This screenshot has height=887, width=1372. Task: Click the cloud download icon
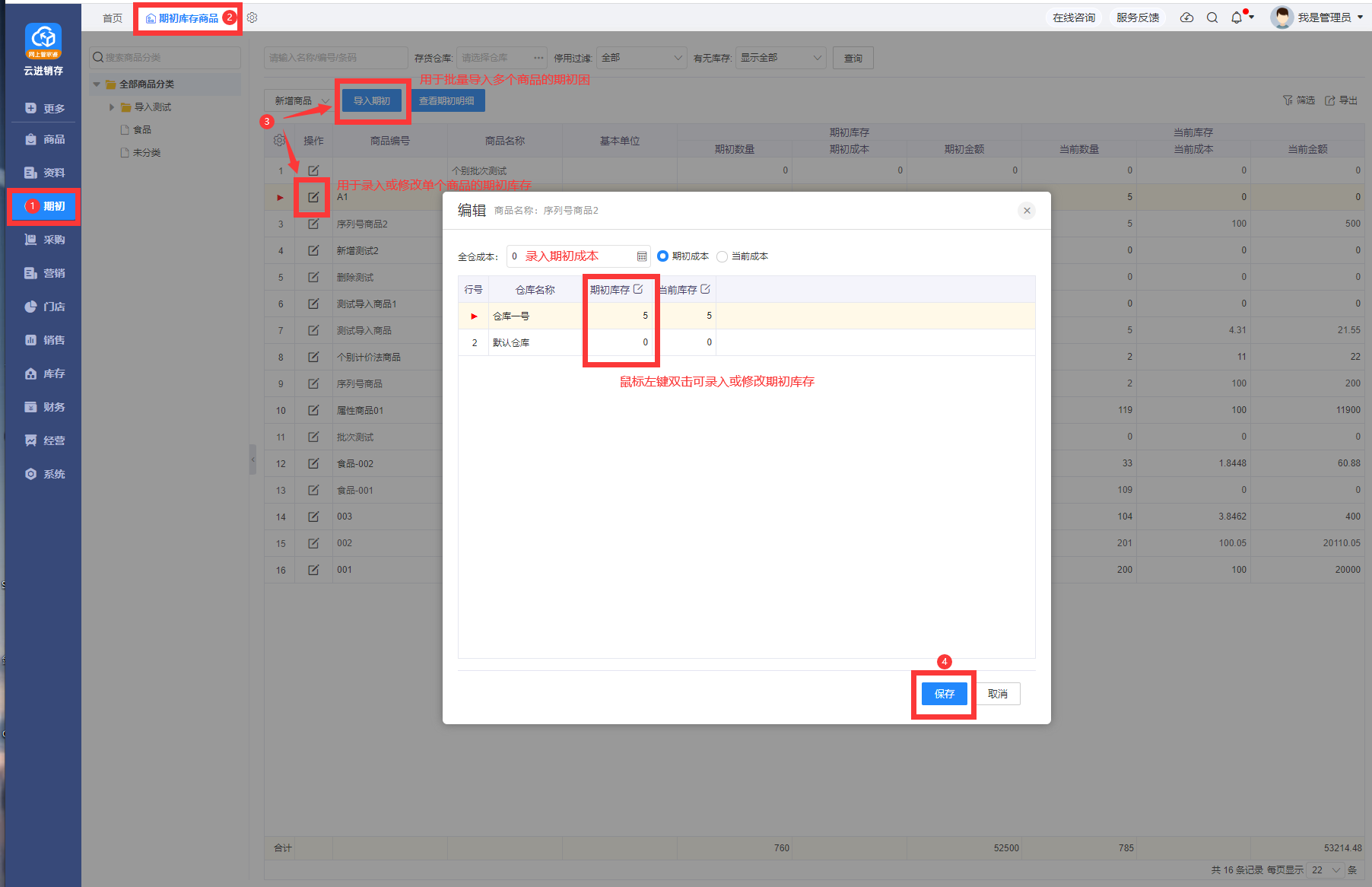tap(1186, 17)
